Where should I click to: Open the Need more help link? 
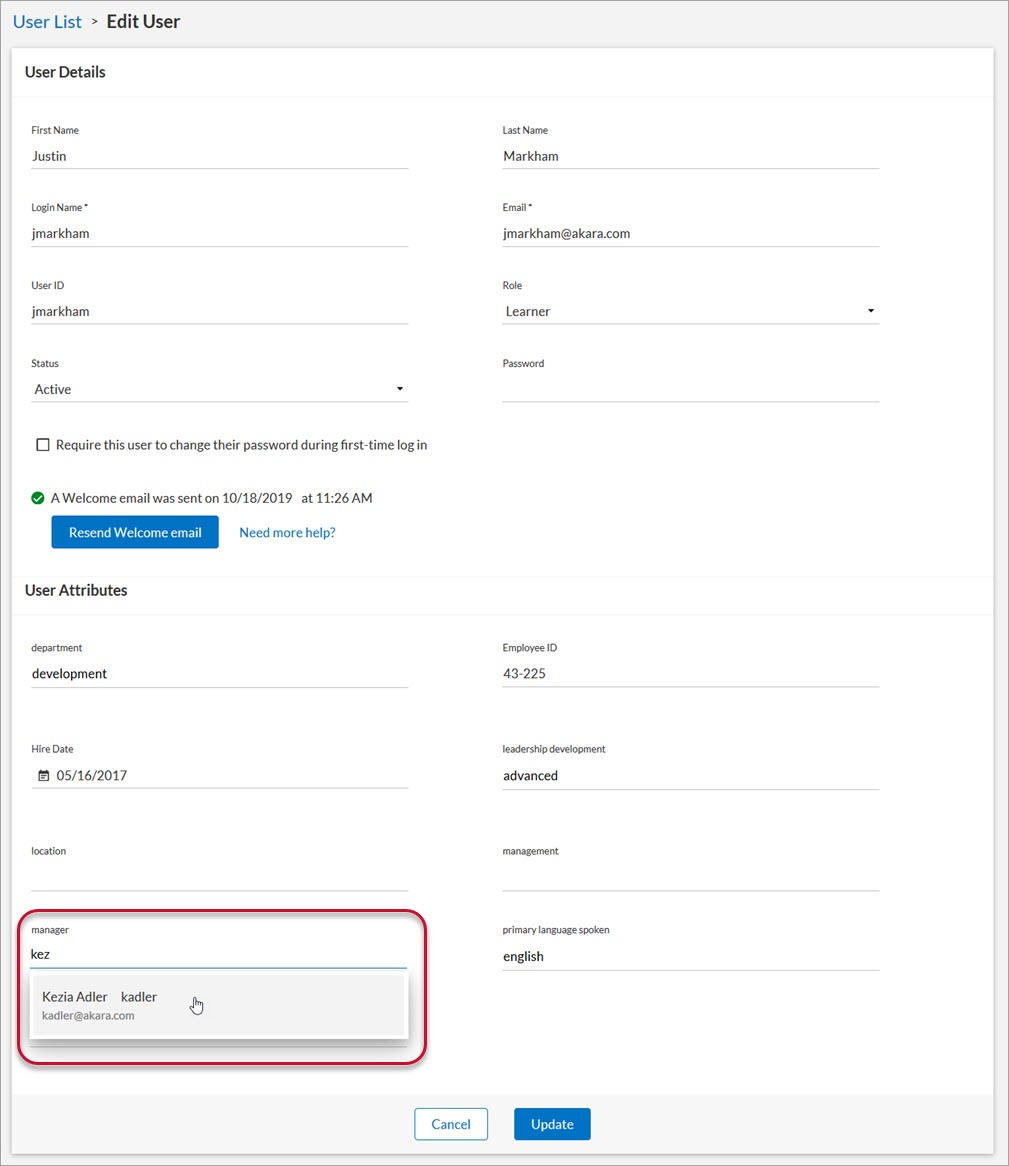pyautogui.click(x=287, y=533)
